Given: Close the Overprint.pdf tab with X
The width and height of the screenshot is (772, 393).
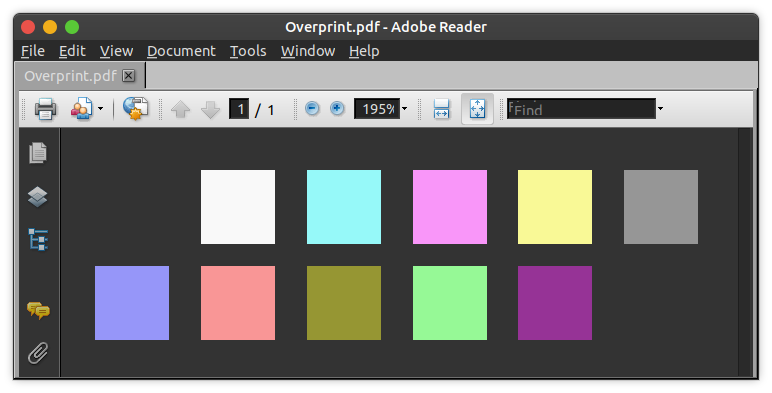Looking at the screenshot, I should pos(129,76).
